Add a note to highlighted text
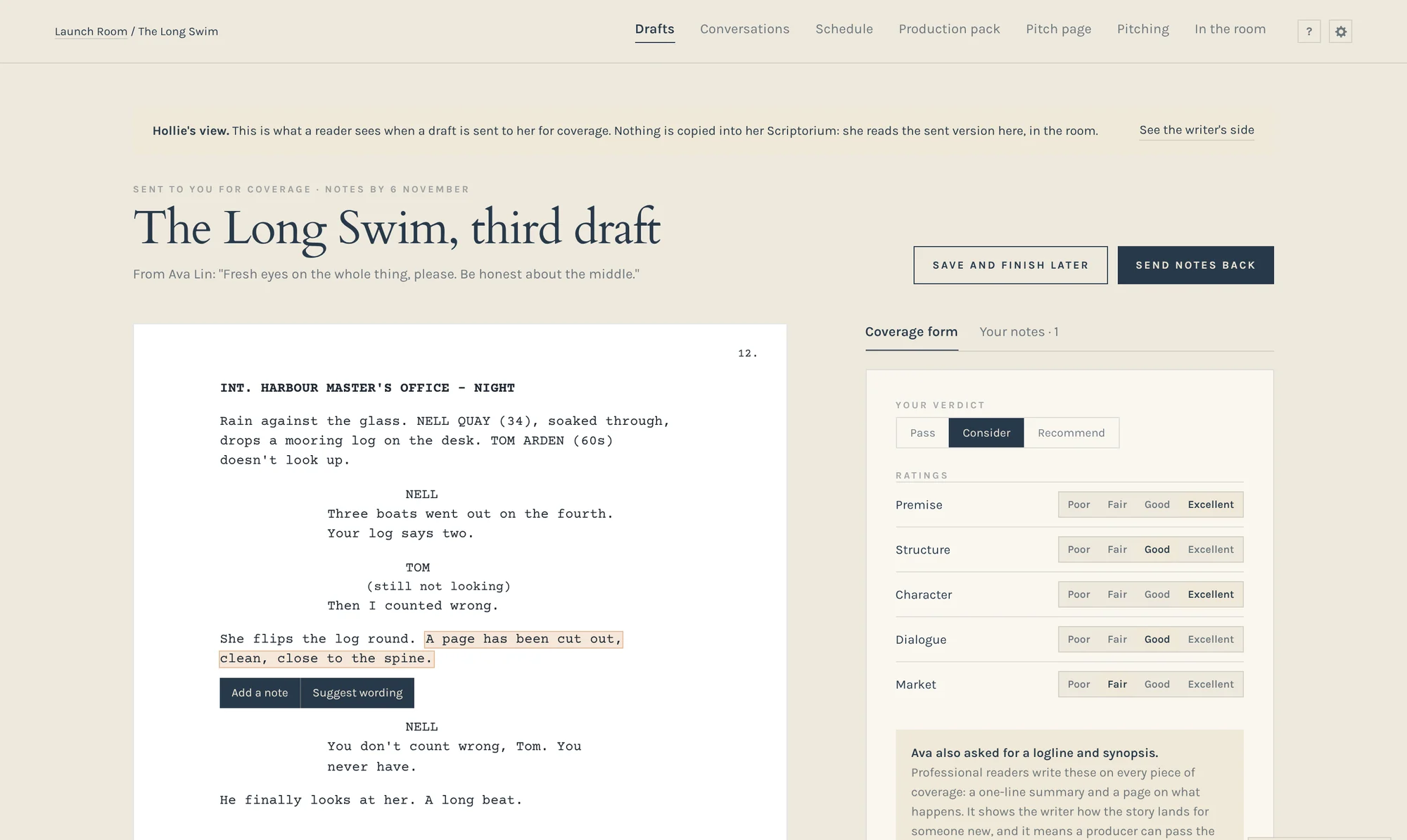The image size is (1407, 840). click(x=260, y=693)
